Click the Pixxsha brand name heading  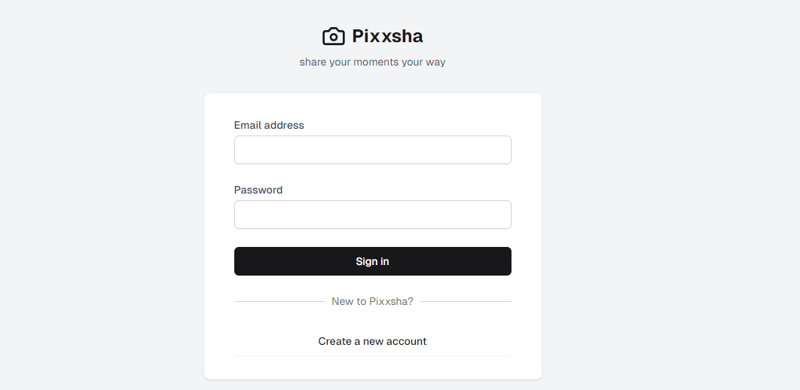387,36
